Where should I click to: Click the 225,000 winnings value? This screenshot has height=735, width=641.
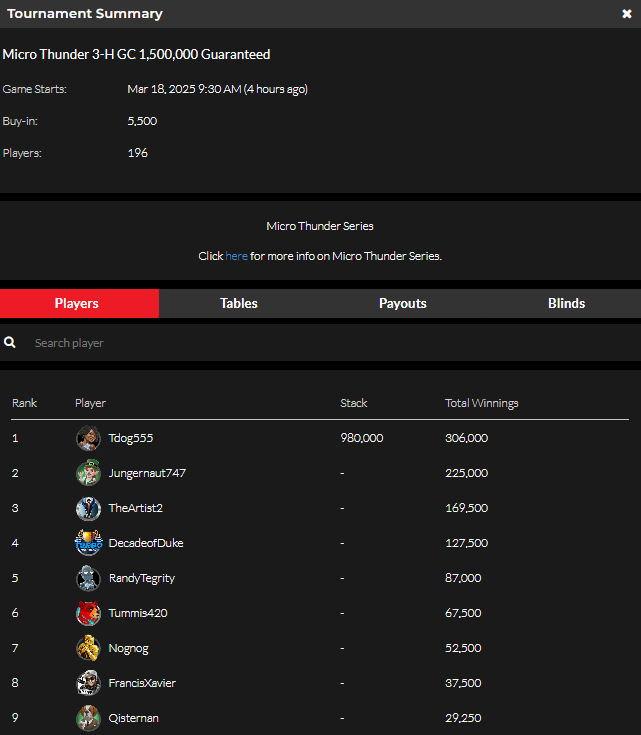tap(467, 472)
